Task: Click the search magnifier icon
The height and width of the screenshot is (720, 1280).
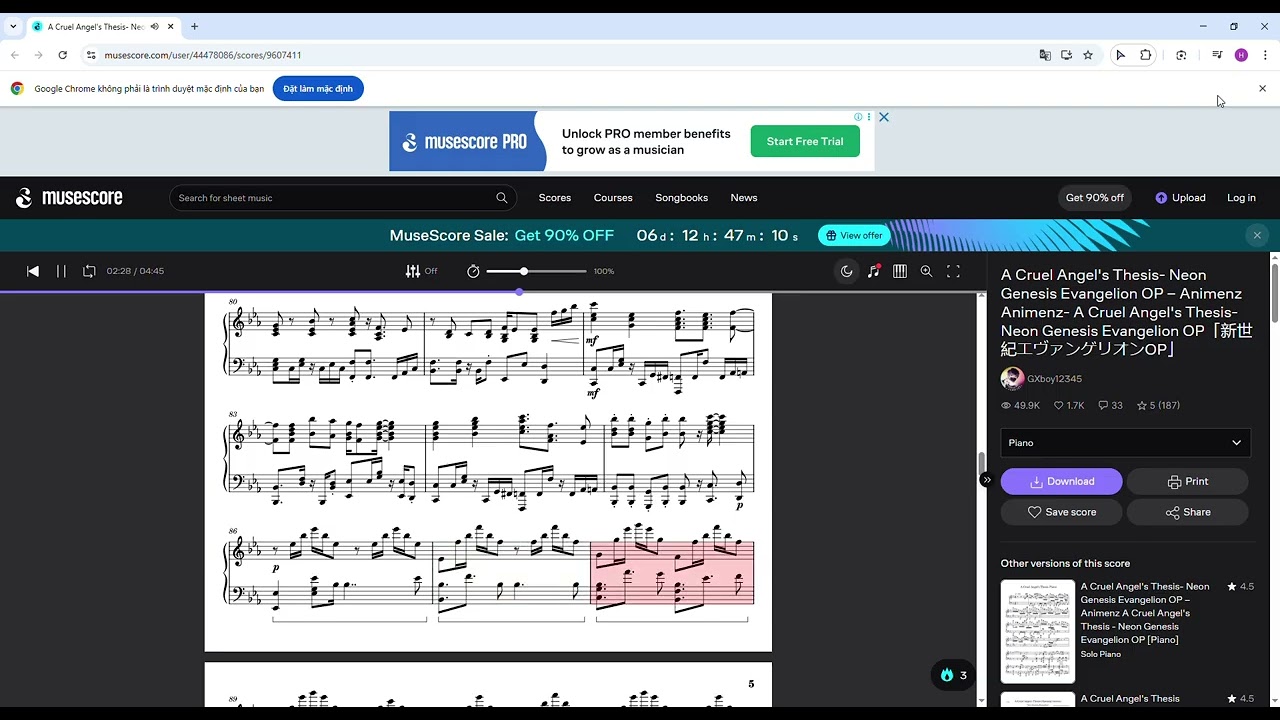Action: (x=502, y=198)
